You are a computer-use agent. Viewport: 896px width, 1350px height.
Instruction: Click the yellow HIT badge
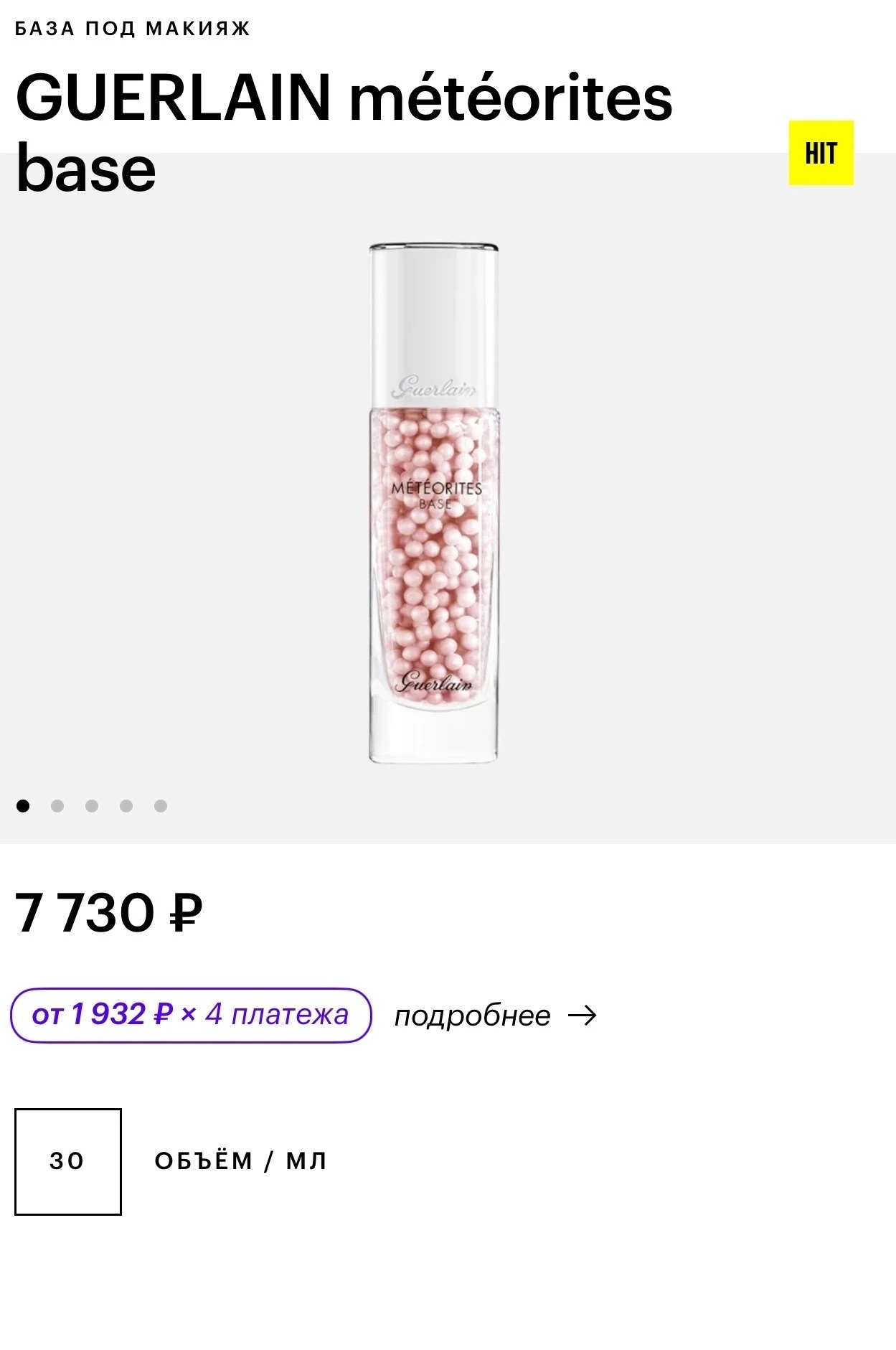[821, 153]
